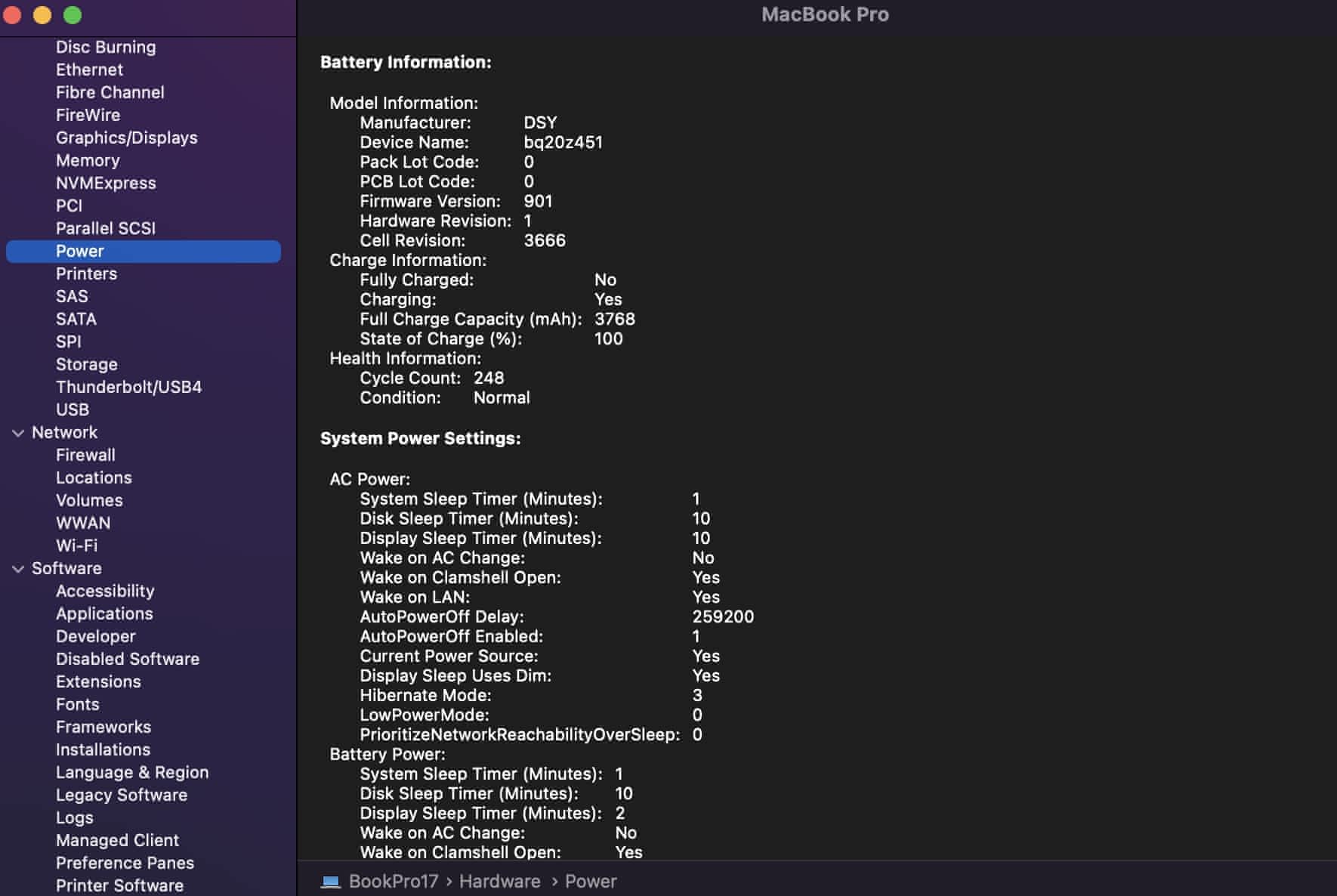Image resolution: width=1337 pixels, height=896 pixels.
Task: Click the System Power Settings heading
Action: click(x=421, y=438)
